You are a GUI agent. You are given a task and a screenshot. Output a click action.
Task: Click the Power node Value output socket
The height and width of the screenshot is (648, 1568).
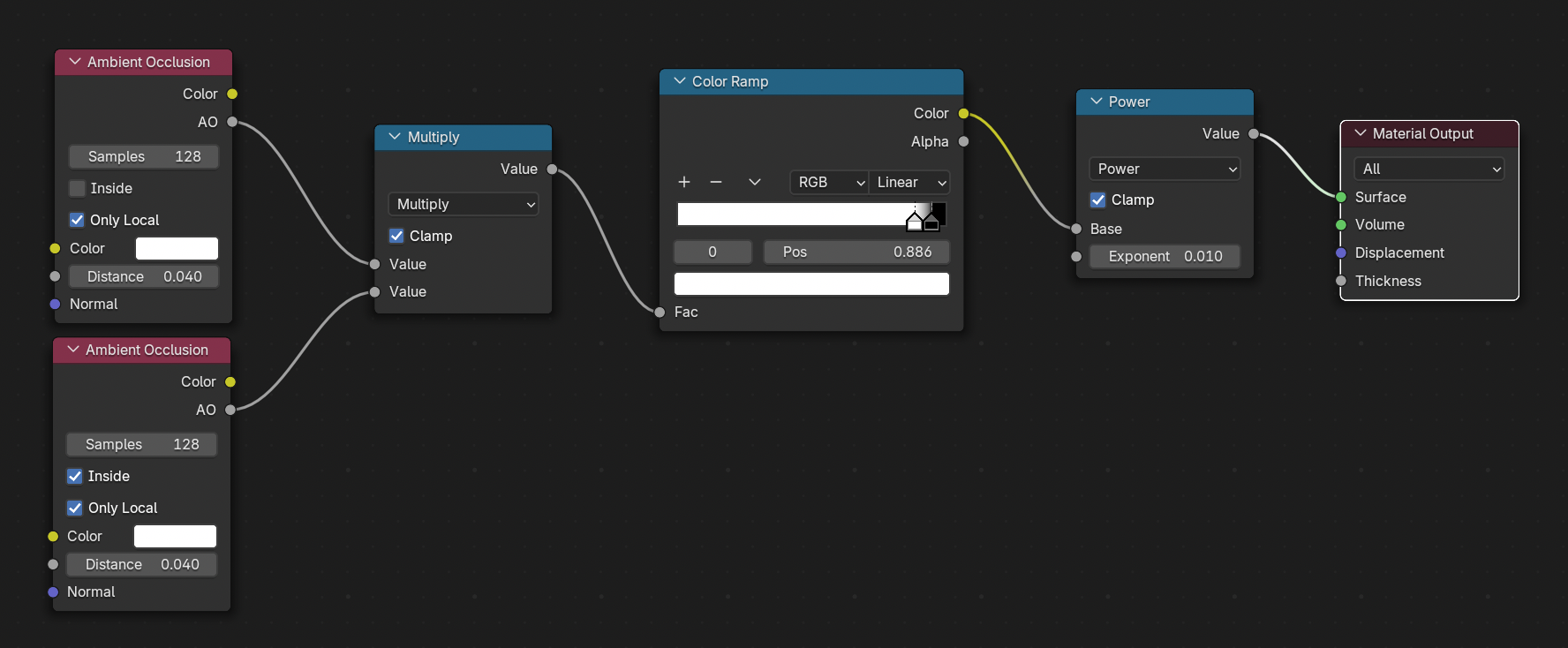pos(1253,133)
